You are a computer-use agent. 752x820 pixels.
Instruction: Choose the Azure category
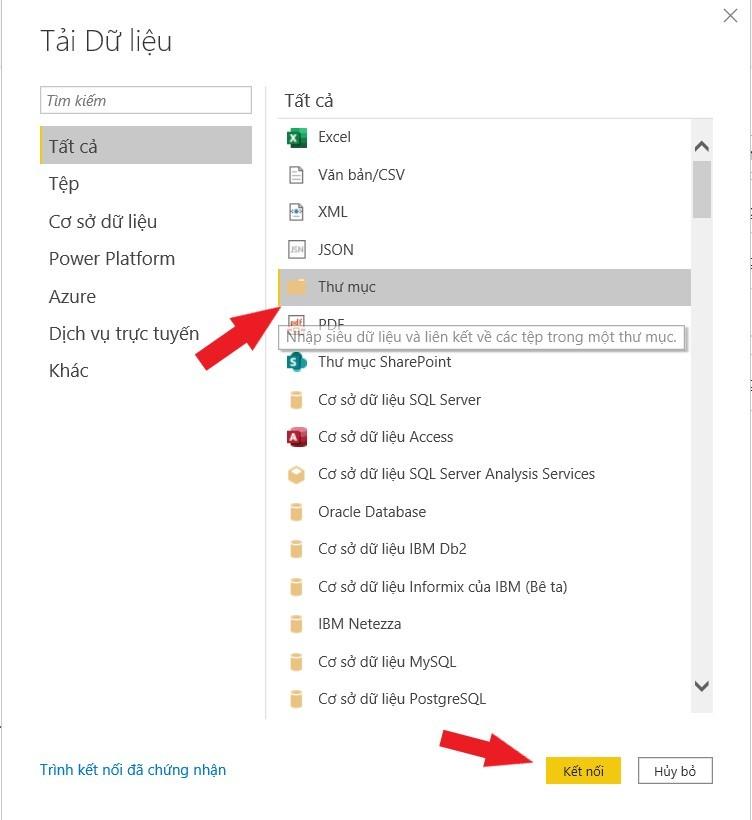(146, 297)
